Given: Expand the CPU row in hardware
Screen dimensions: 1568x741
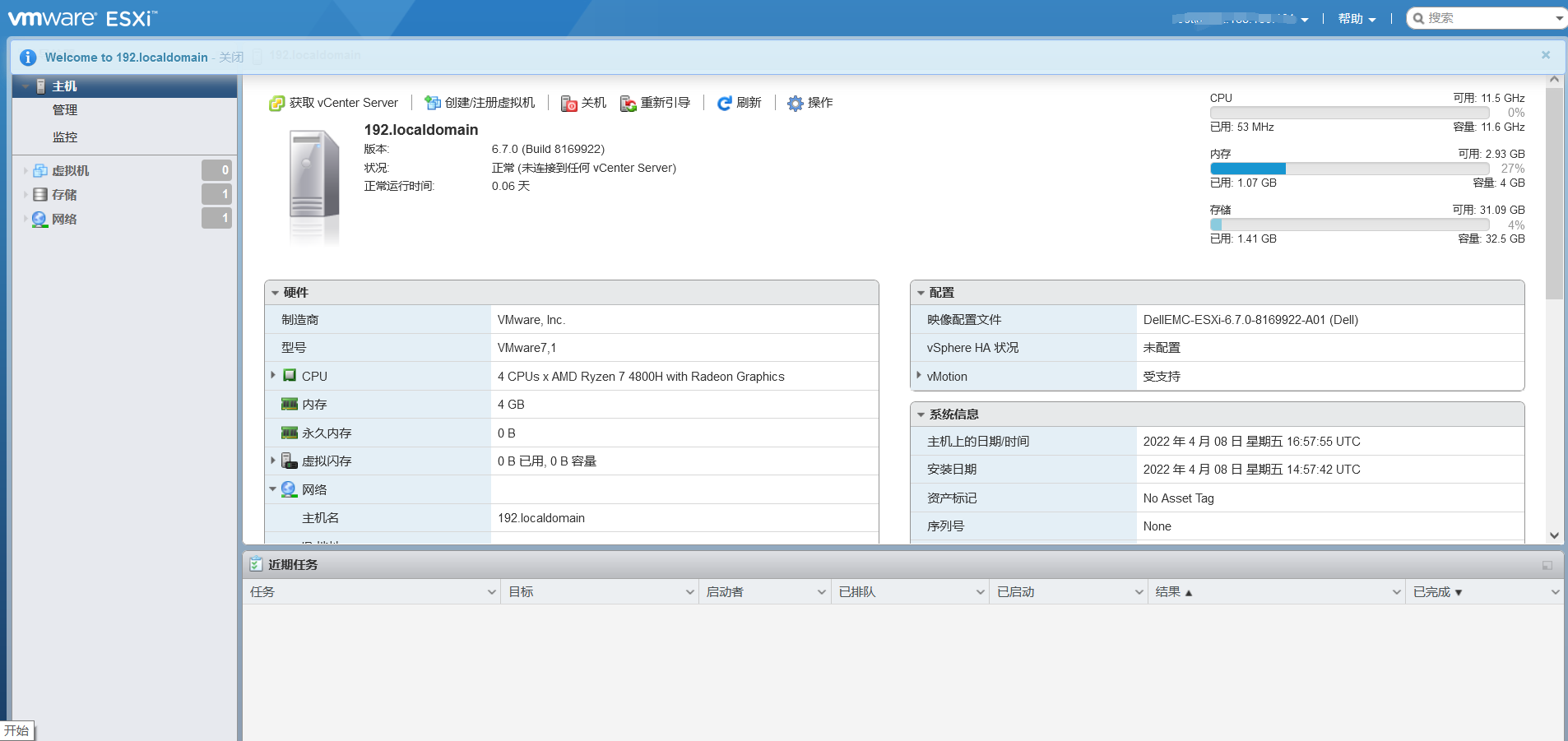Looking at the screenshot, I should [273, 375].
